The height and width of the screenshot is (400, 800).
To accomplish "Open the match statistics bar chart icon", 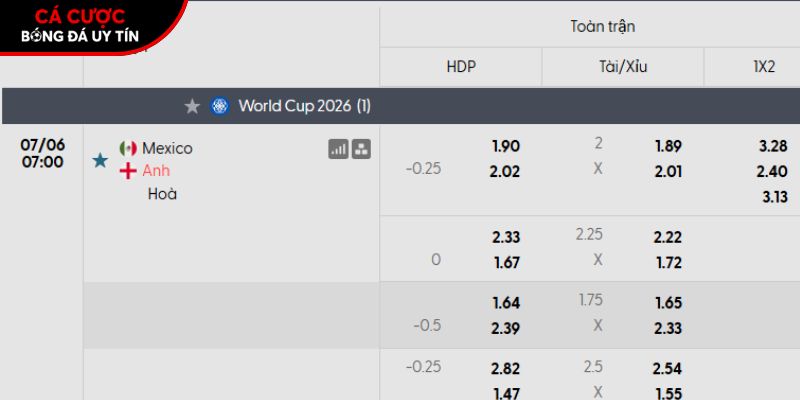I will point(338,149).
